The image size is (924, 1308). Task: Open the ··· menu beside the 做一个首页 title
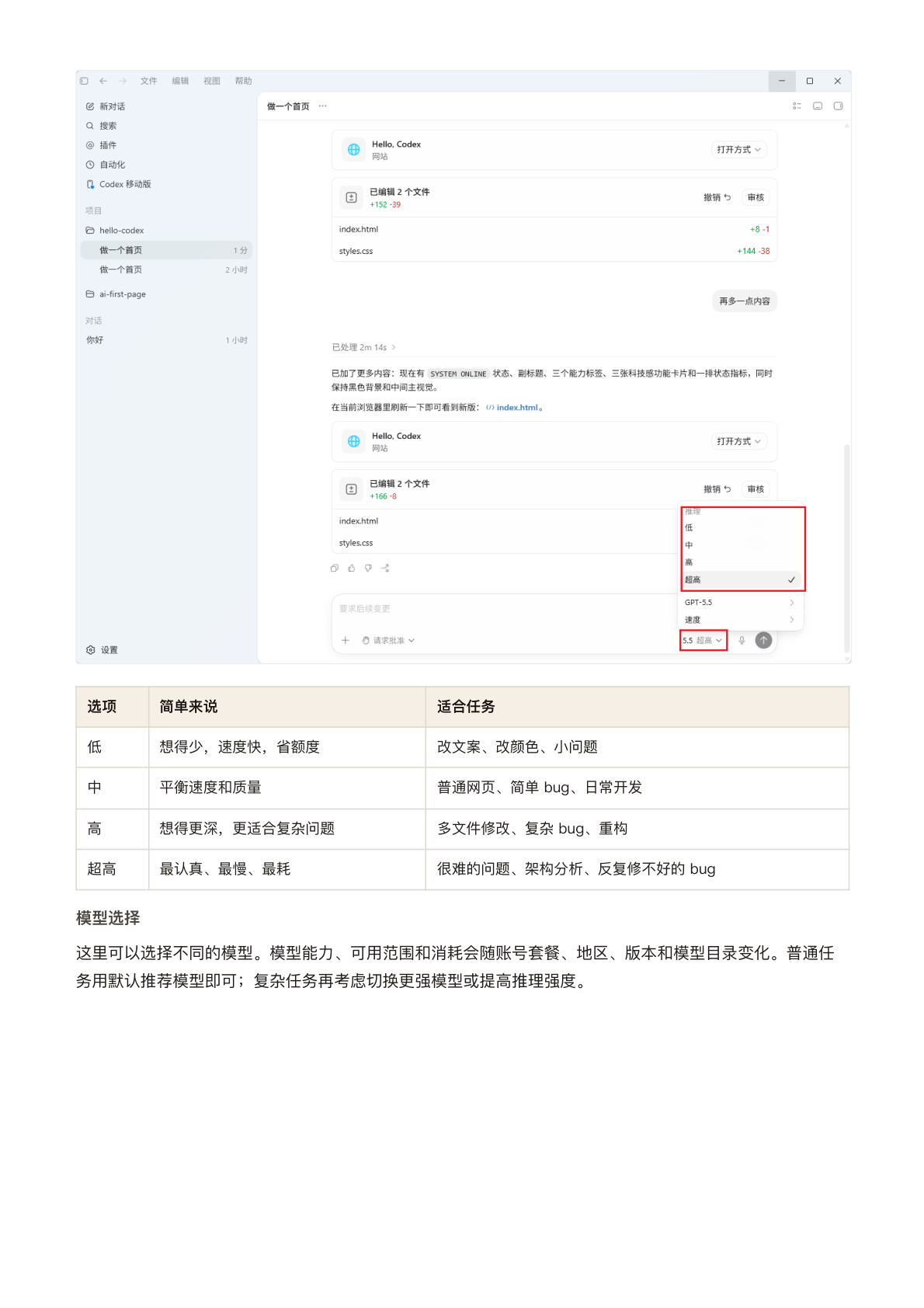point(323,106)
